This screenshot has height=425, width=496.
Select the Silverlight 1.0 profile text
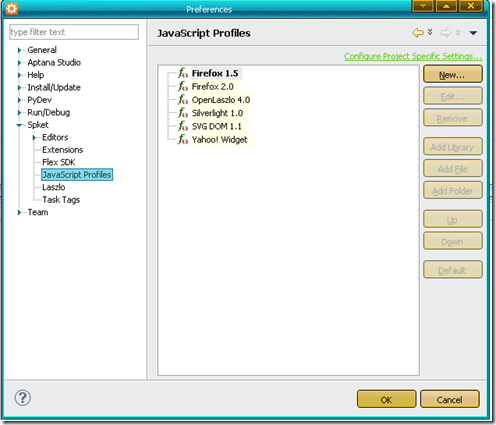click(x=217, y=113)
